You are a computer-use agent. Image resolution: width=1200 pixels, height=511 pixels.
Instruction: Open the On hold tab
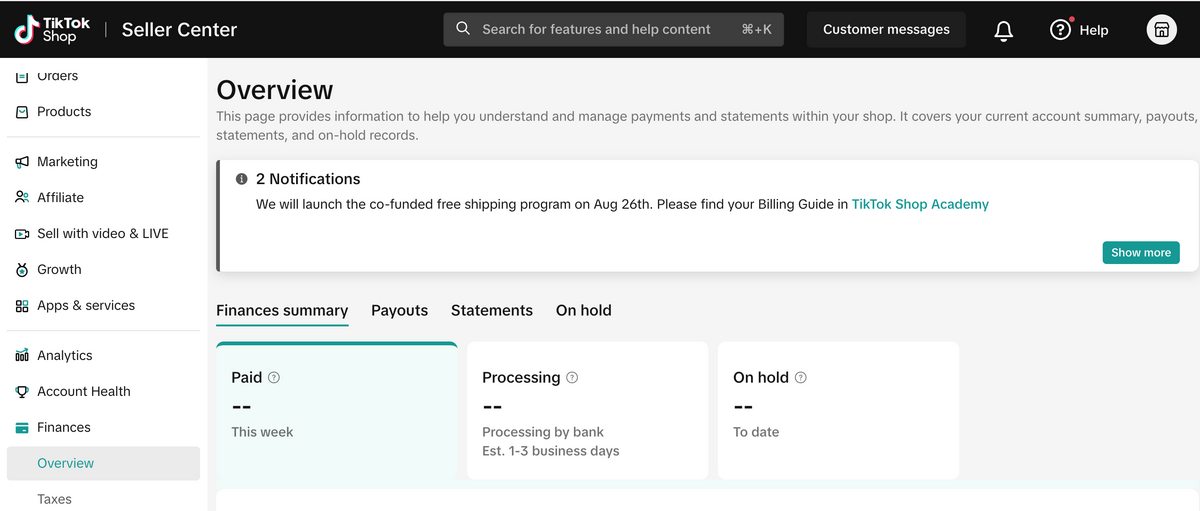tap(583, 311)
